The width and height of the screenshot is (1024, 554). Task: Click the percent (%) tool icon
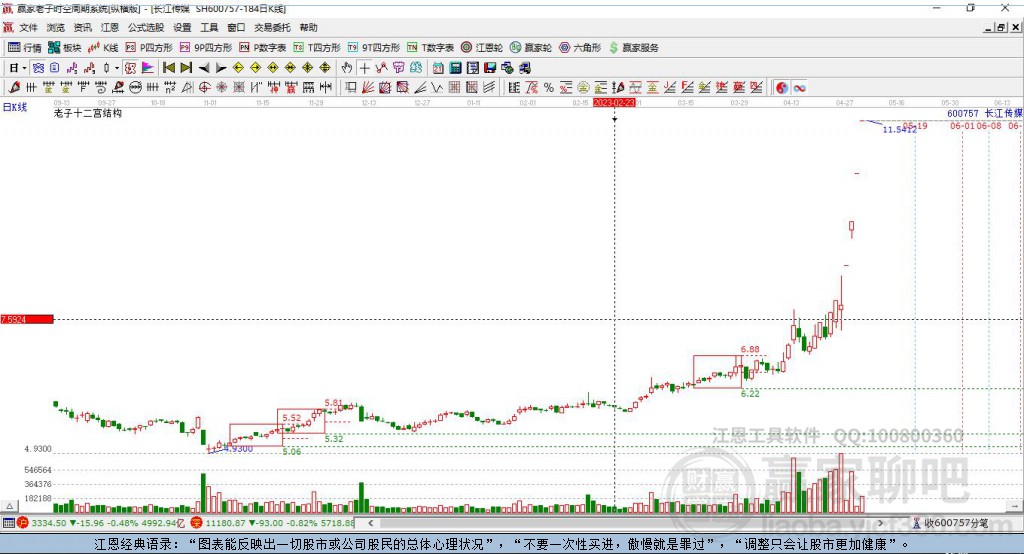click(549, 88)
